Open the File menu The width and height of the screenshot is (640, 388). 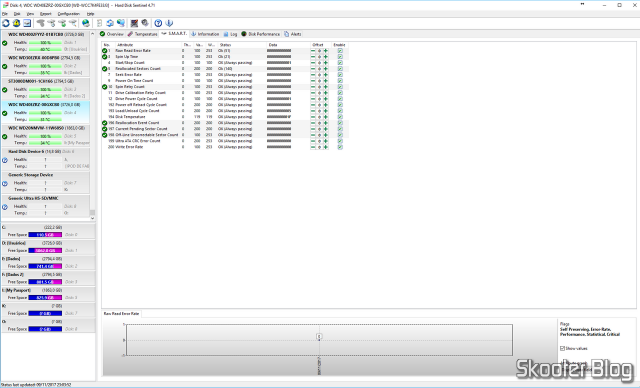5,14
